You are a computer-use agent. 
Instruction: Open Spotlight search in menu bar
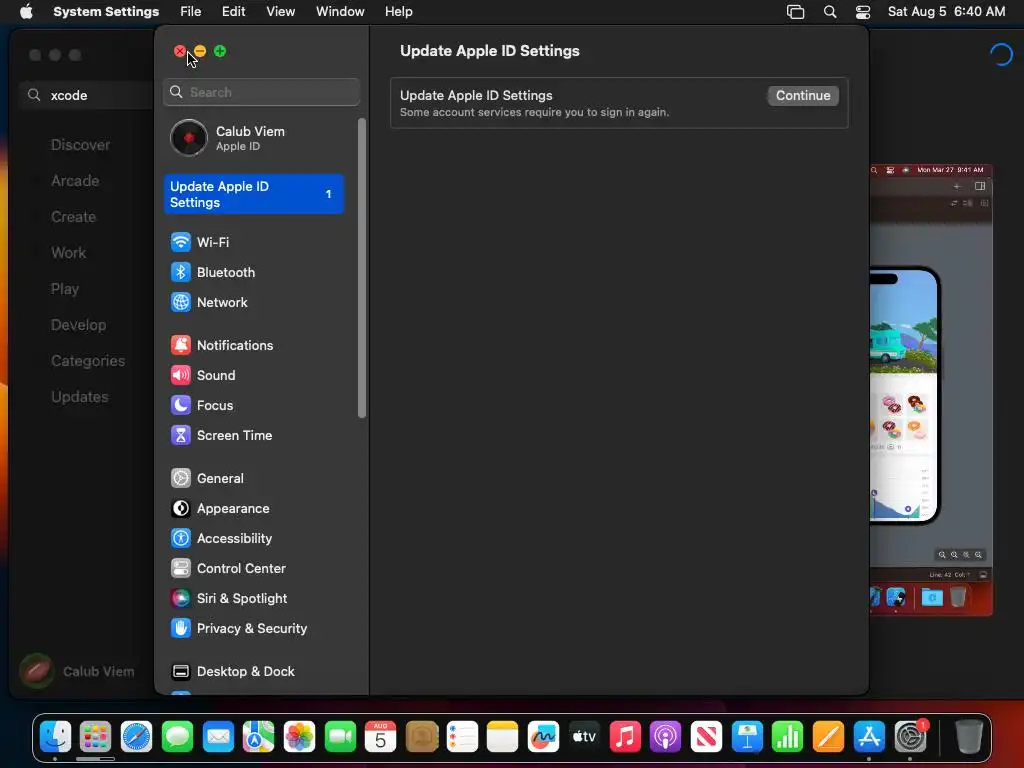[829, 12]
